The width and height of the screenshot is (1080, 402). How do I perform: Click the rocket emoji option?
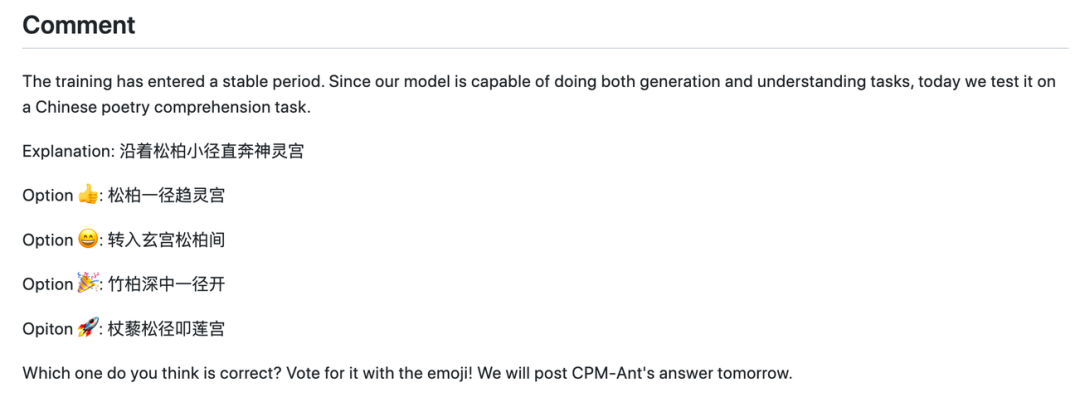coord(88,328)
